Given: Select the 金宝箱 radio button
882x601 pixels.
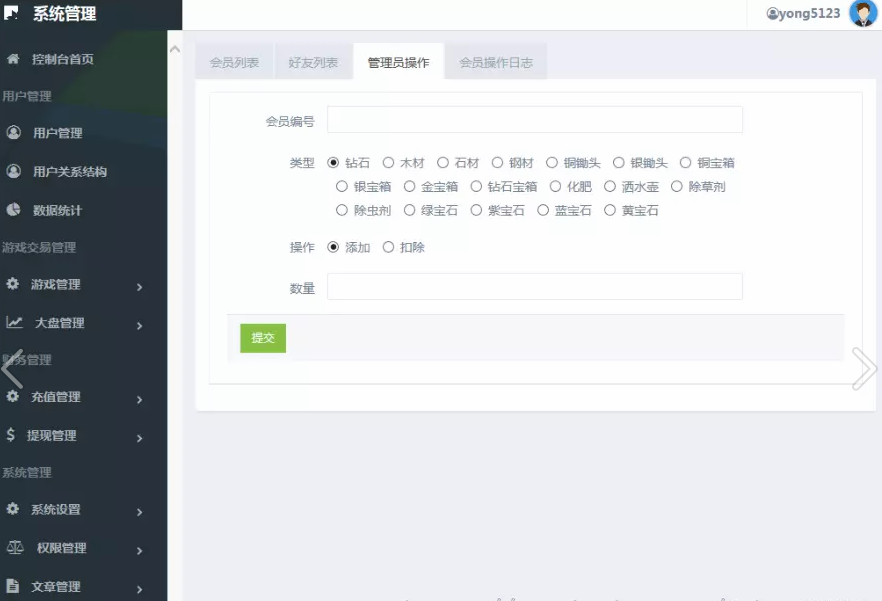Looking at the screenshot, I should point(410,186).
